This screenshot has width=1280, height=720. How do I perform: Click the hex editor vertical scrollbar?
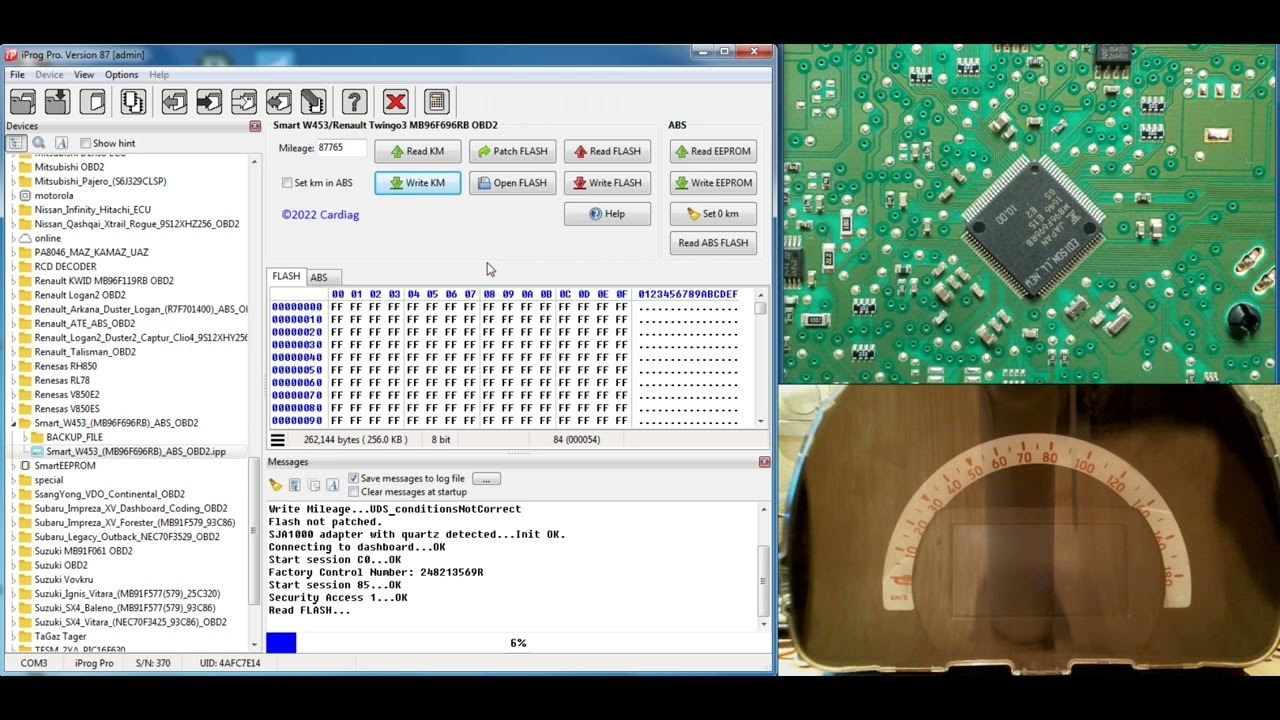pyautogui.click(x=761, y=358)
